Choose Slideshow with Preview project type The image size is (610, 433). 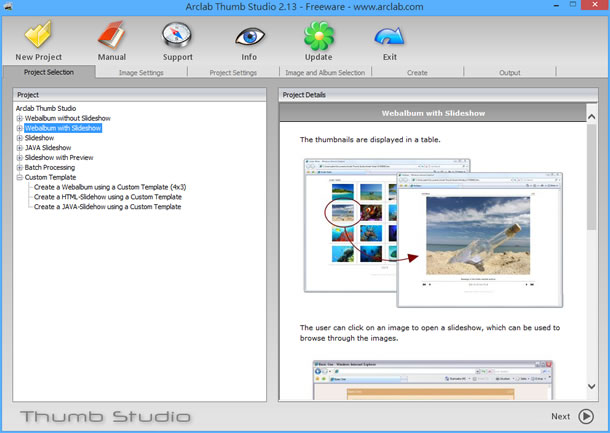click(x=62, y=157)
